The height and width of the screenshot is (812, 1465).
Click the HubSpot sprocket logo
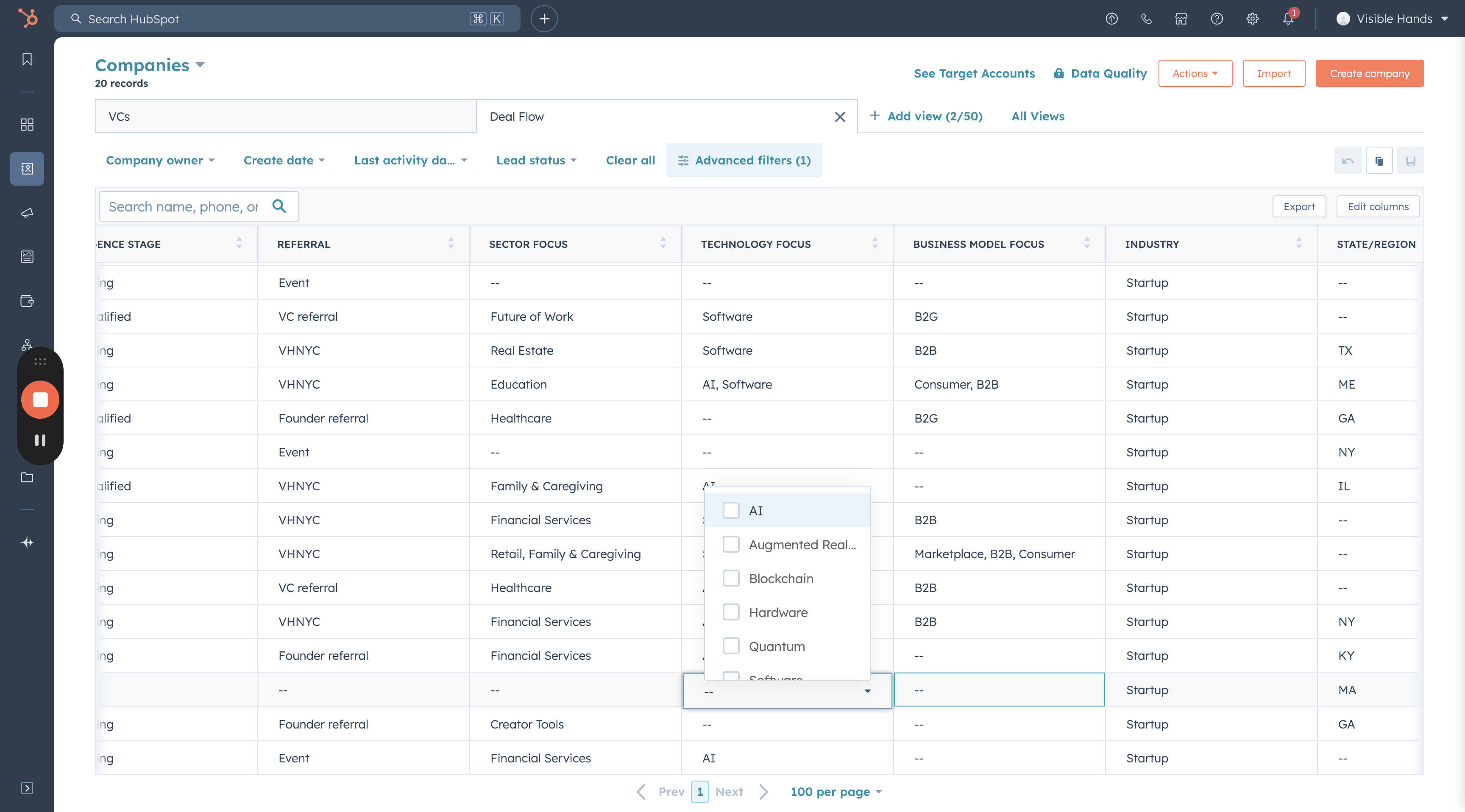[x=27, y=18]
